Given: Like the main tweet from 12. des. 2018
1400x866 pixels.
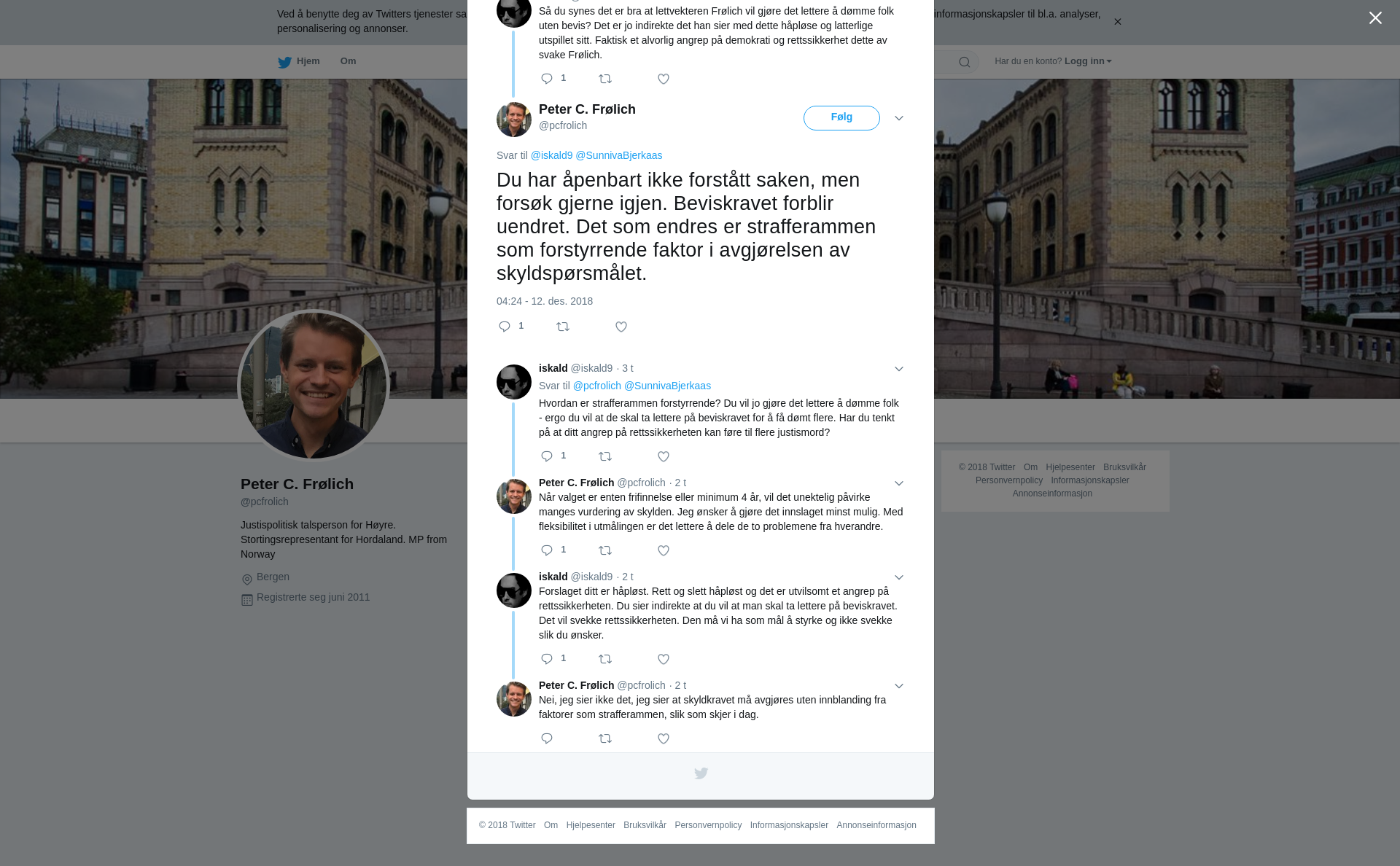Looking at the screenshot, I should (621, 327).
